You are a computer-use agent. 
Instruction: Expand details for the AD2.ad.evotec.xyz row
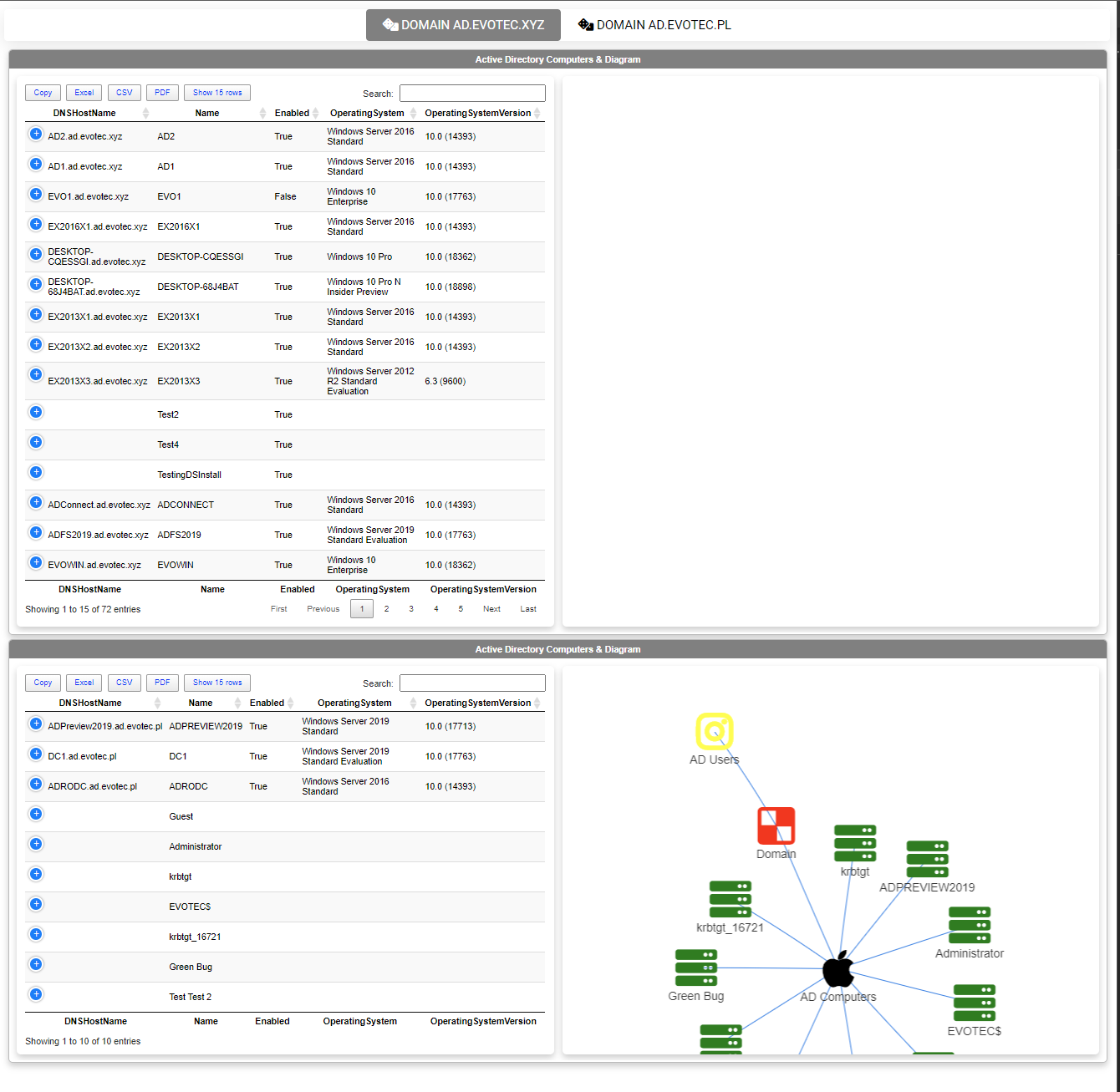pyautogui.click(x=35, y=133)
